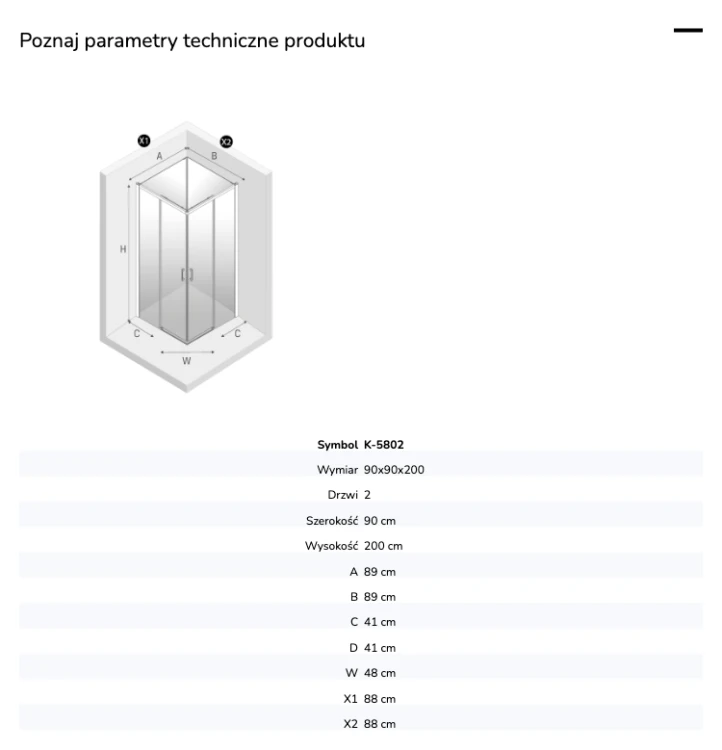Select the Symbol K-5802 value
Screen dimensions: 722x750
click(384, 444)
